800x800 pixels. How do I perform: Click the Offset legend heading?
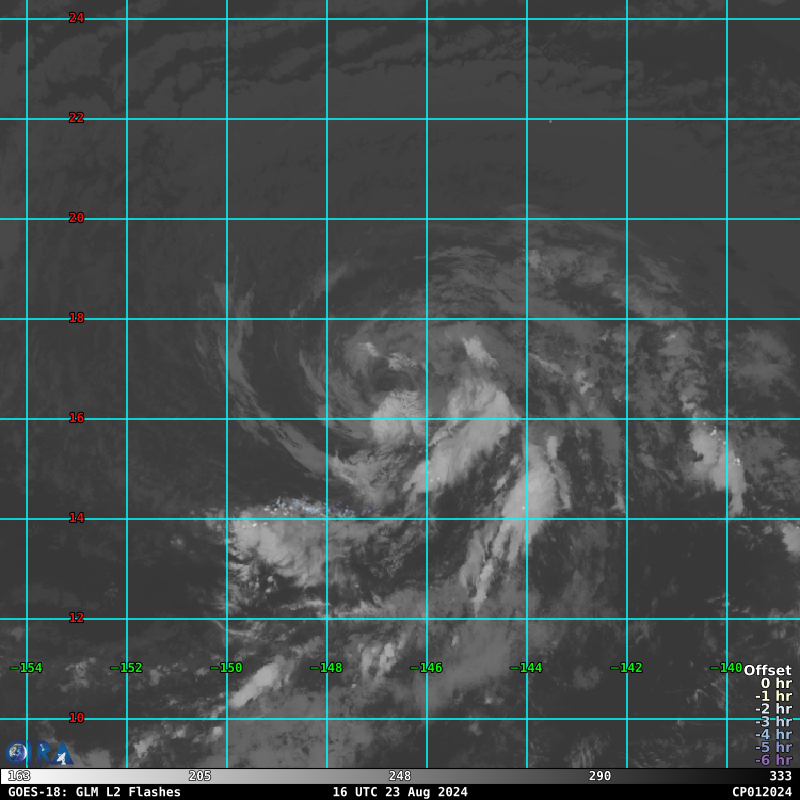[767, 671]
